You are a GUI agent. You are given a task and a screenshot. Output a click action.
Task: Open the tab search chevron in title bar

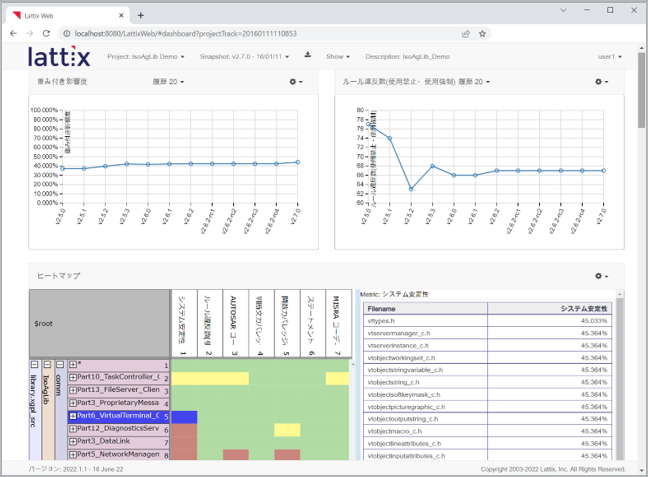pyautogui.click(x=563, y=10)
